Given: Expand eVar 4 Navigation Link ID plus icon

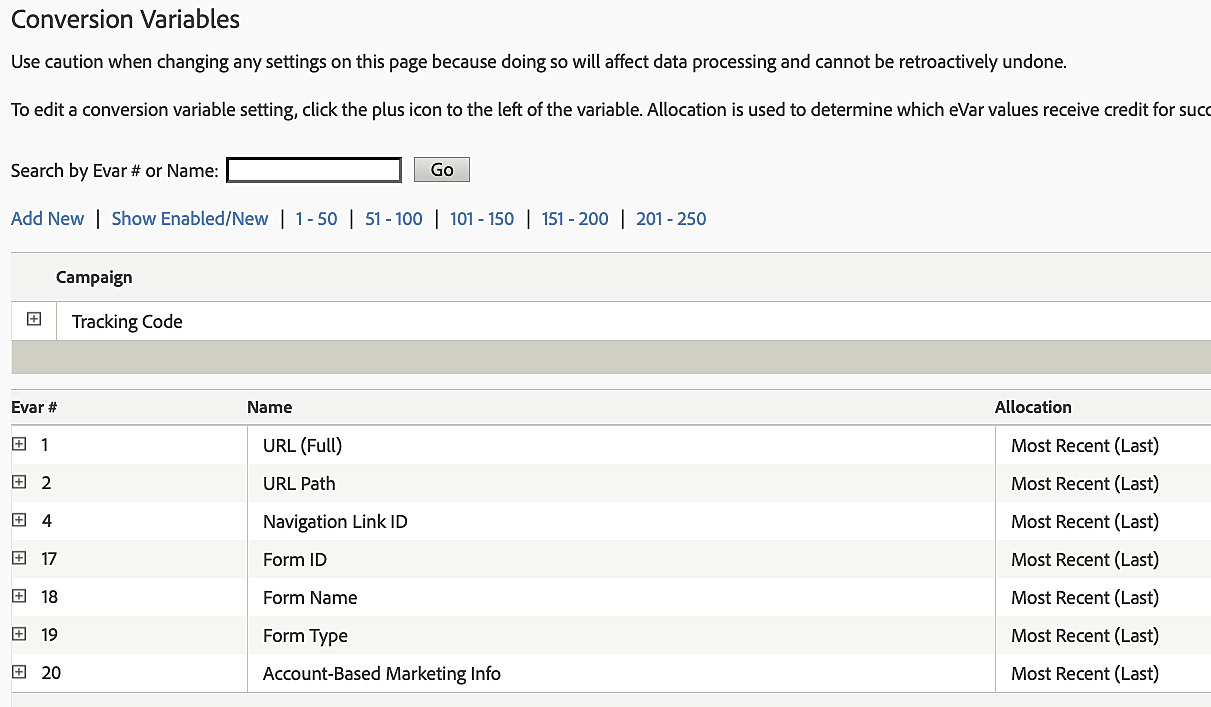Looking at the screenshot, I should (19, 520).
